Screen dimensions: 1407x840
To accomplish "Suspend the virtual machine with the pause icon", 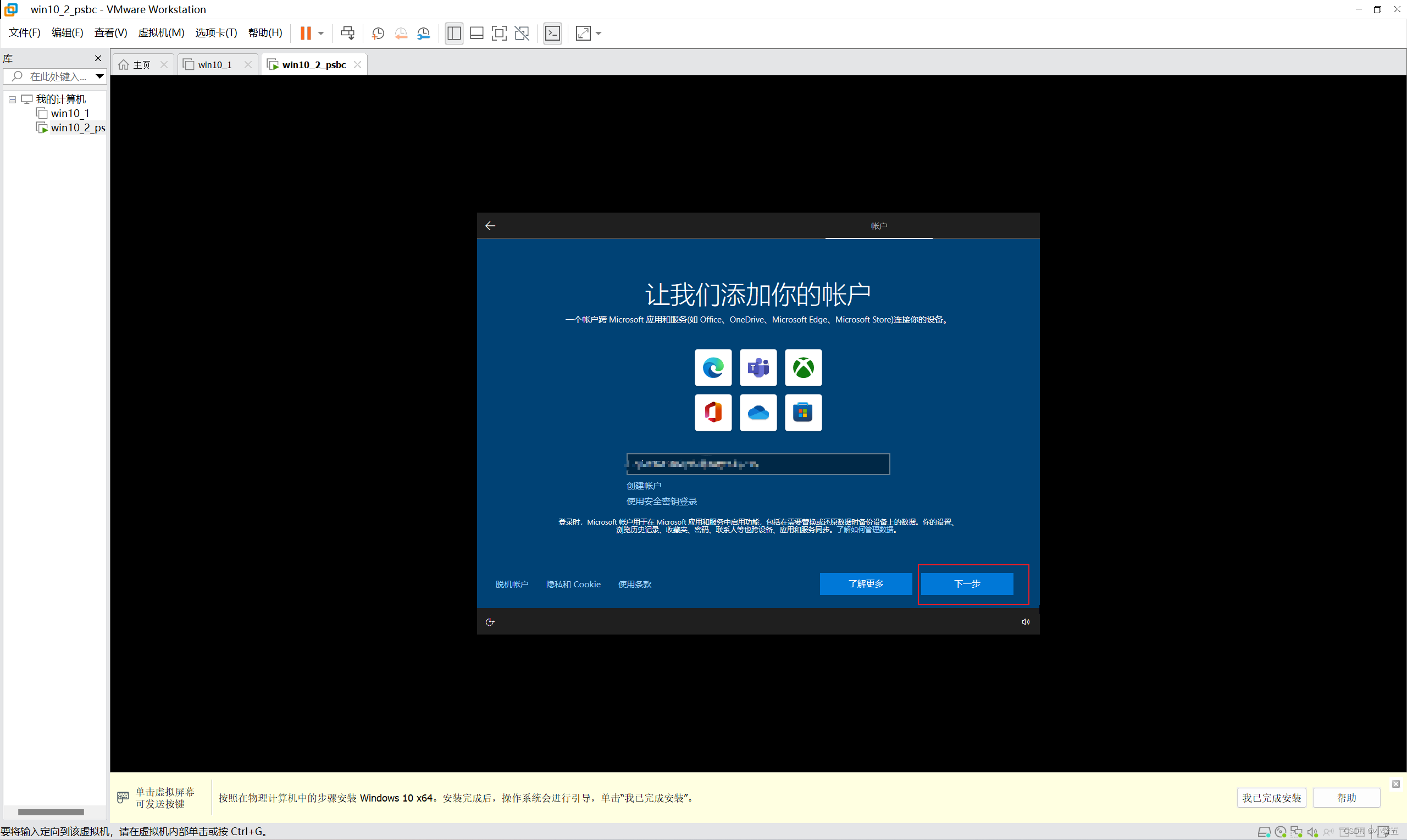I will pos(306,33).
